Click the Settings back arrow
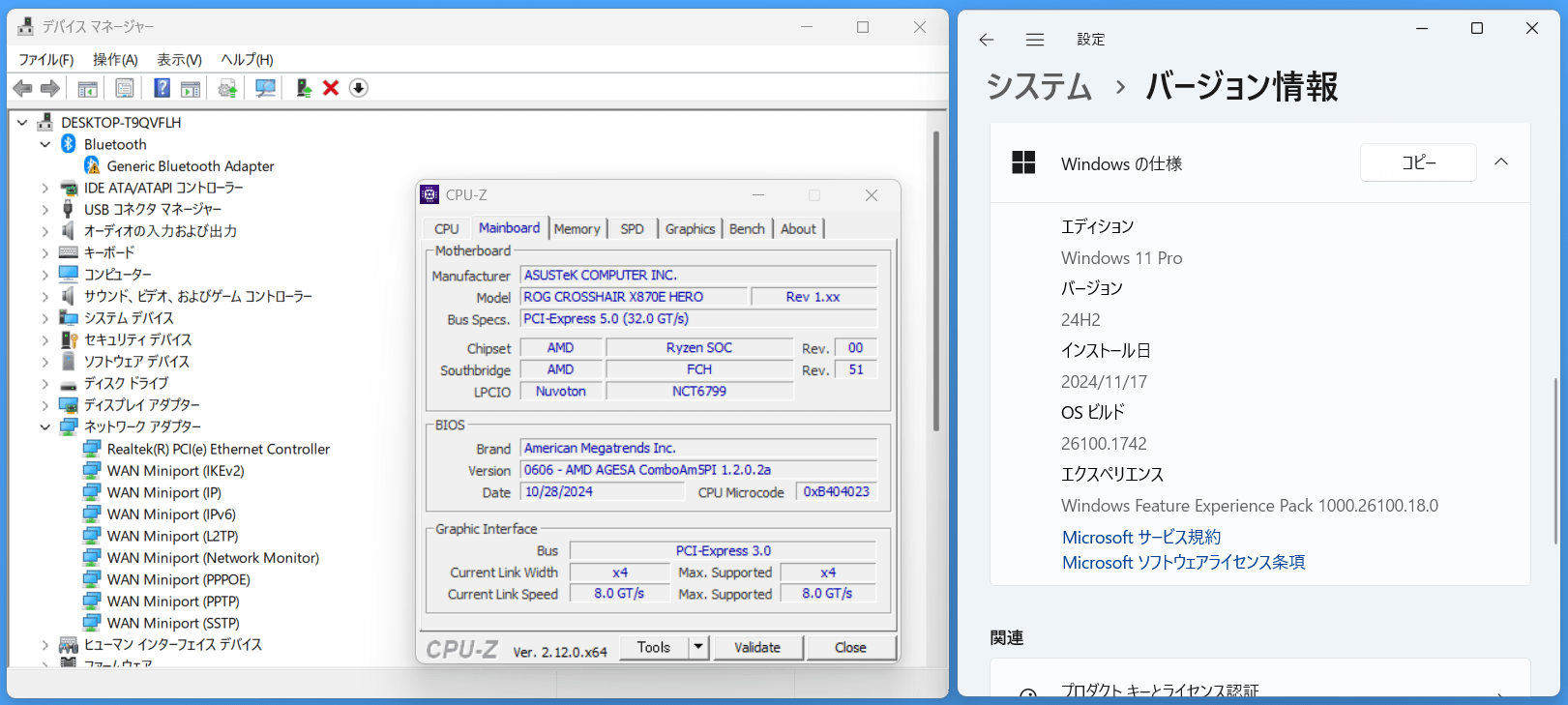The width and height of the screenshot is (1568, 705). (x=987, y=40)
